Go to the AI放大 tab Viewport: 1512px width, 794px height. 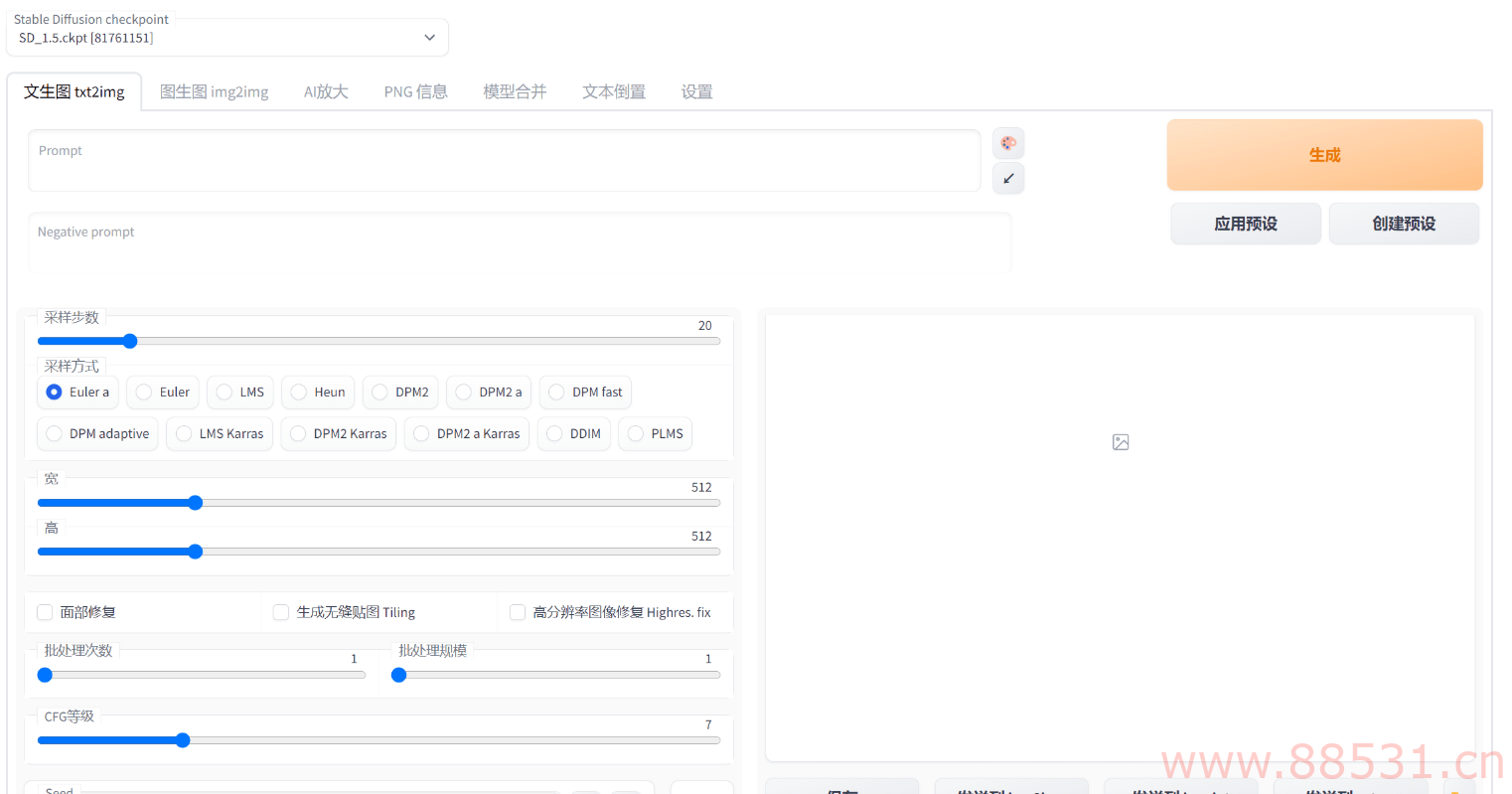click(326, 91)
